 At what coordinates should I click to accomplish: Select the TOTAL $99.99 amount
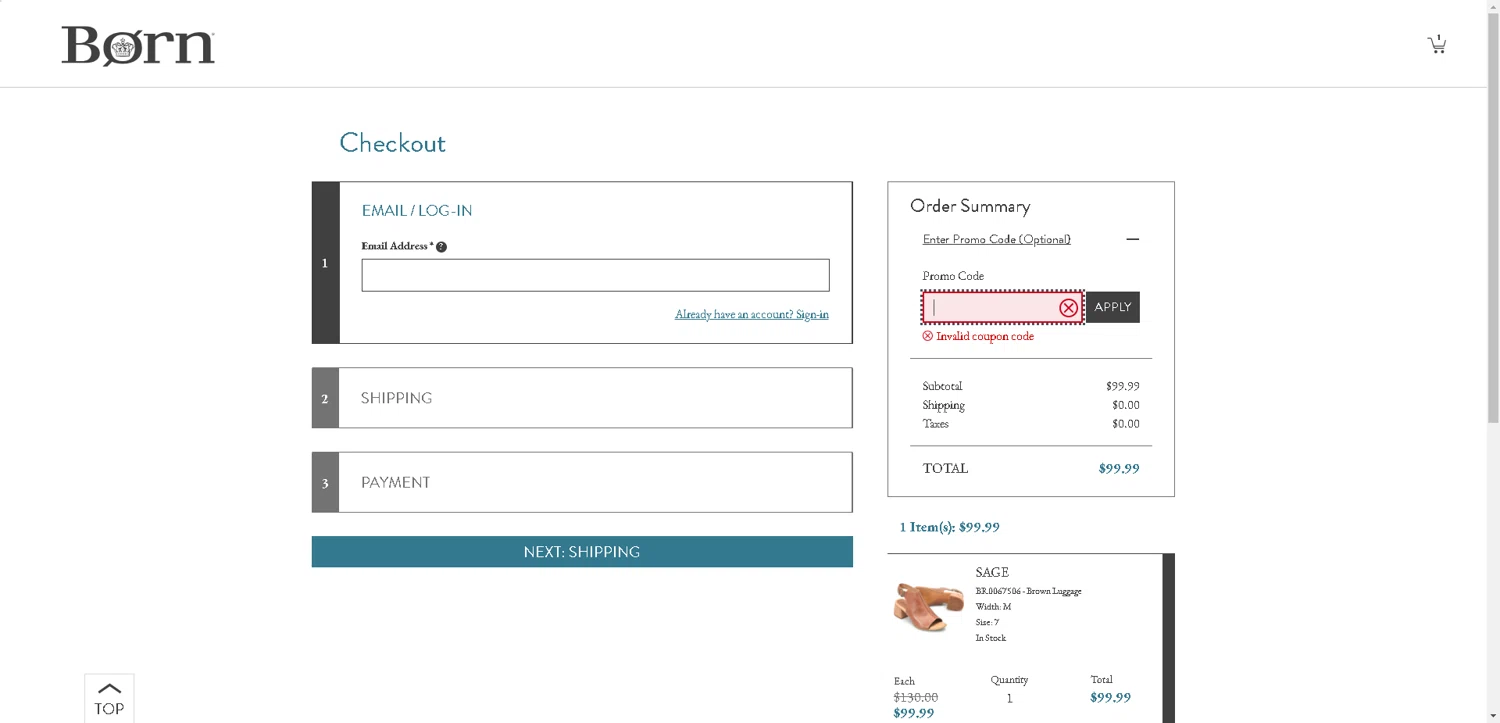[1119, 468]
